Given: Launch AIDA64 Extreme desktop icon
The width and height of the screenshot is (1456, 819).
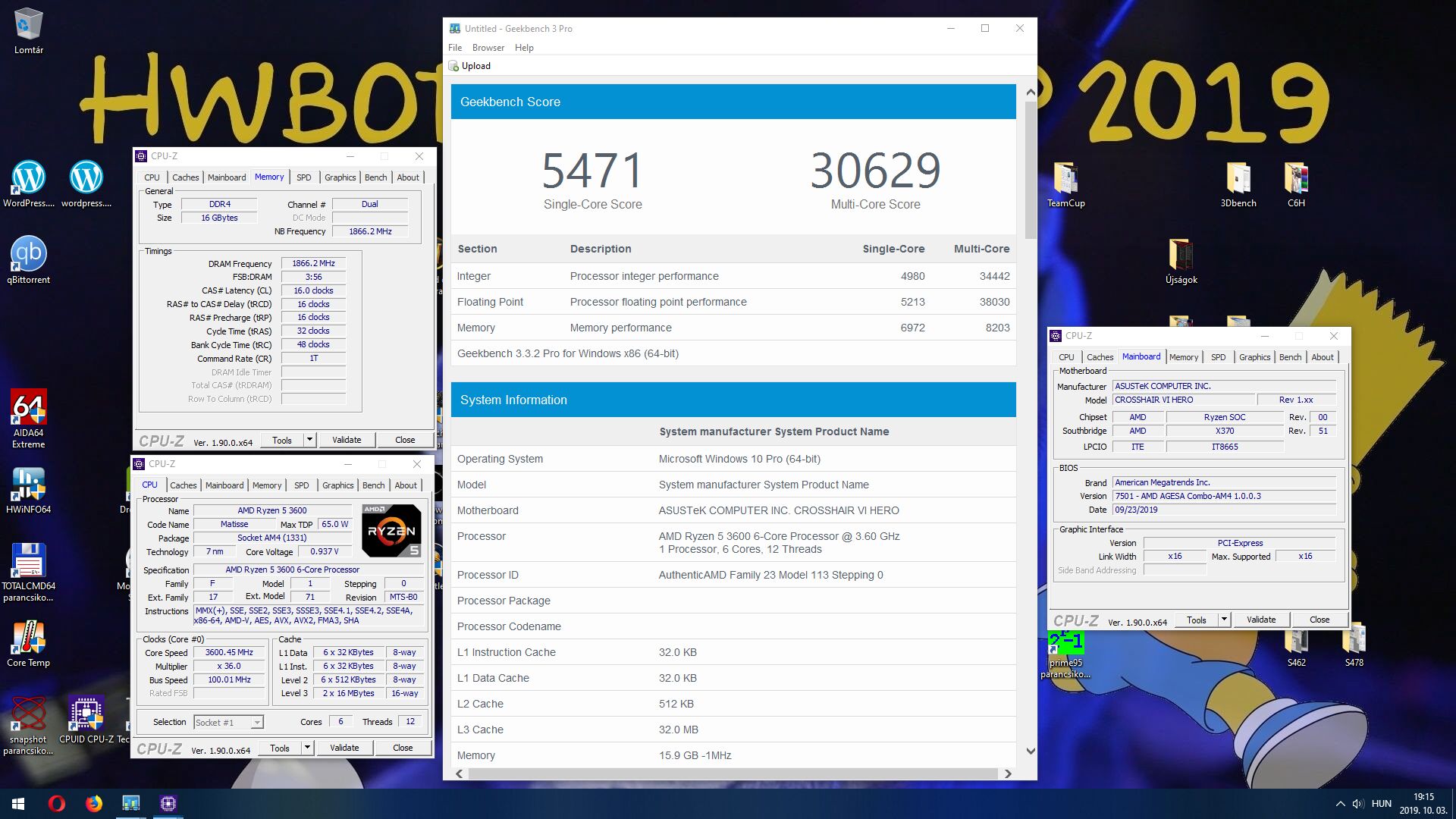Looking at the screenshot, I should 29,418.
